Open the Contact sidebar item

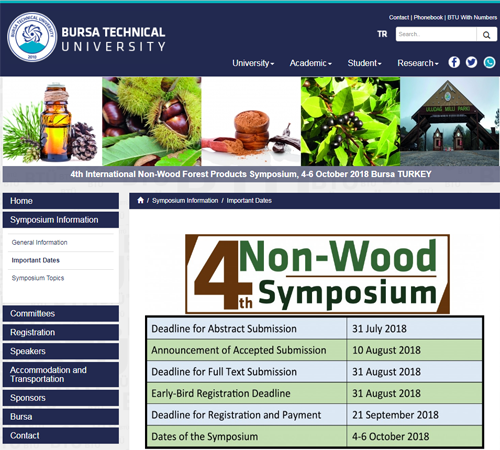tap(61, 436)
